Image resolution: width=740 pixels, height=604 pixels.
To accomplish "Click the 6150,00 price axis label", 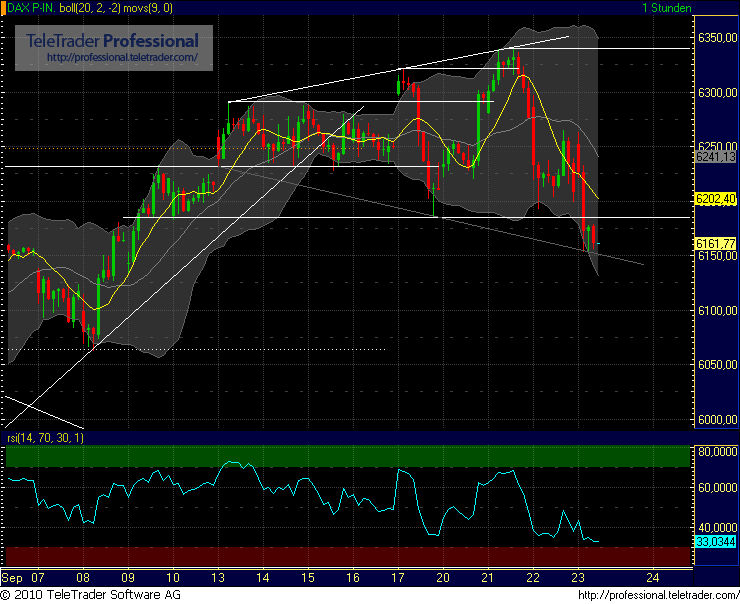I will pos(717,256).
